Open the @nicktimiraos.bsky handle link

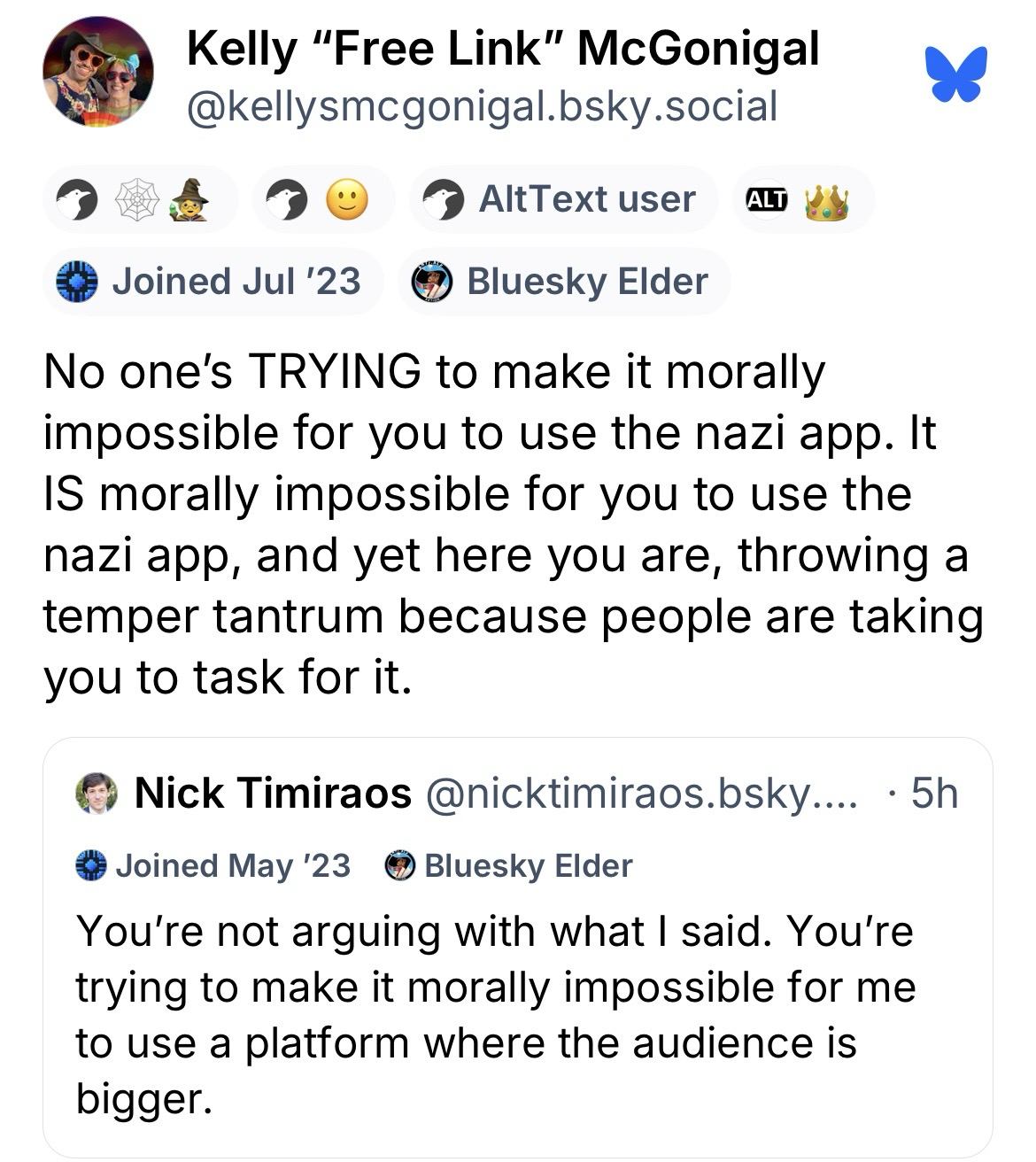coord(642,793)
